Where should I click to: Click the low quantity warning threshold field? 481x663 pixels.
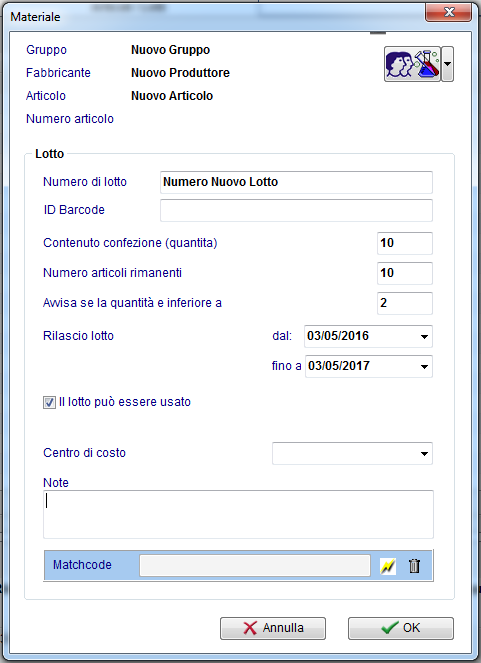point(404,303)
